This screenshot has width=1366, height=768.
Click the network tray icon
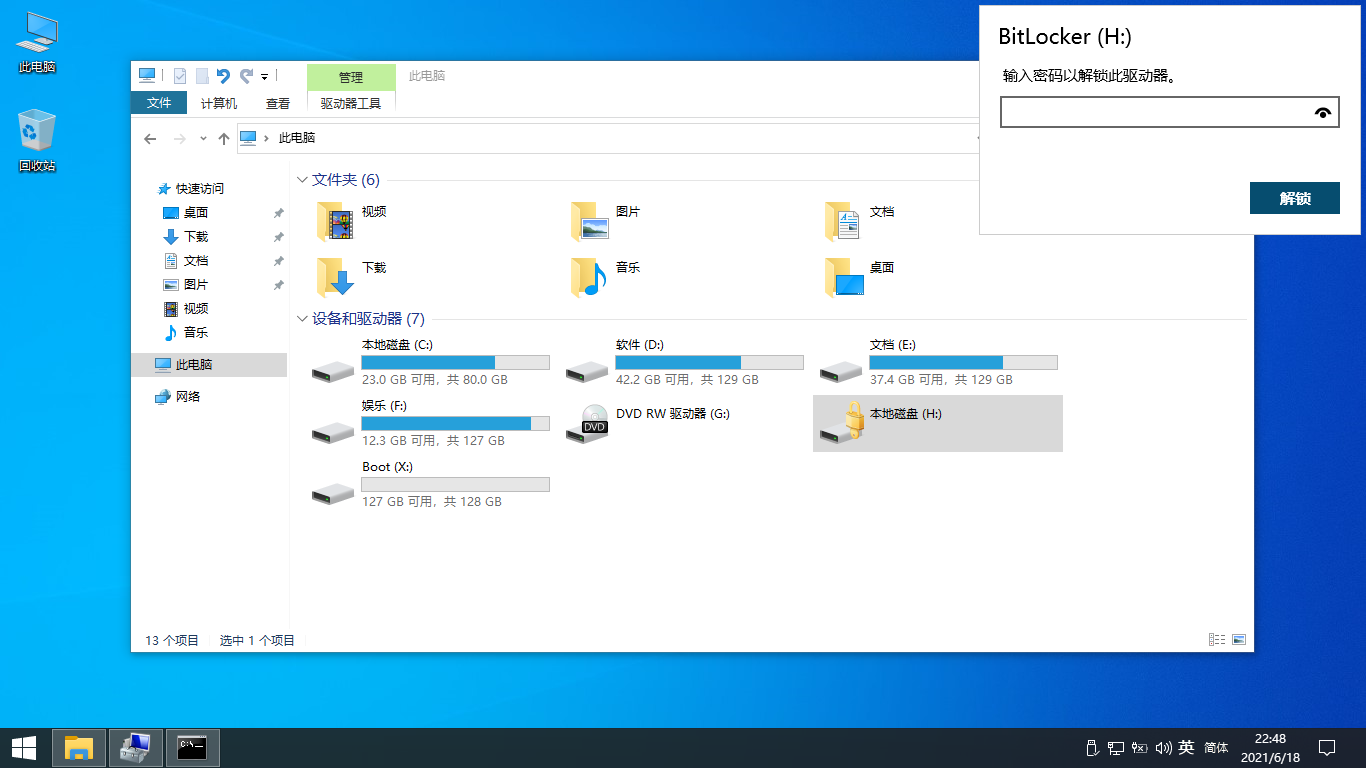[1116, 747]
